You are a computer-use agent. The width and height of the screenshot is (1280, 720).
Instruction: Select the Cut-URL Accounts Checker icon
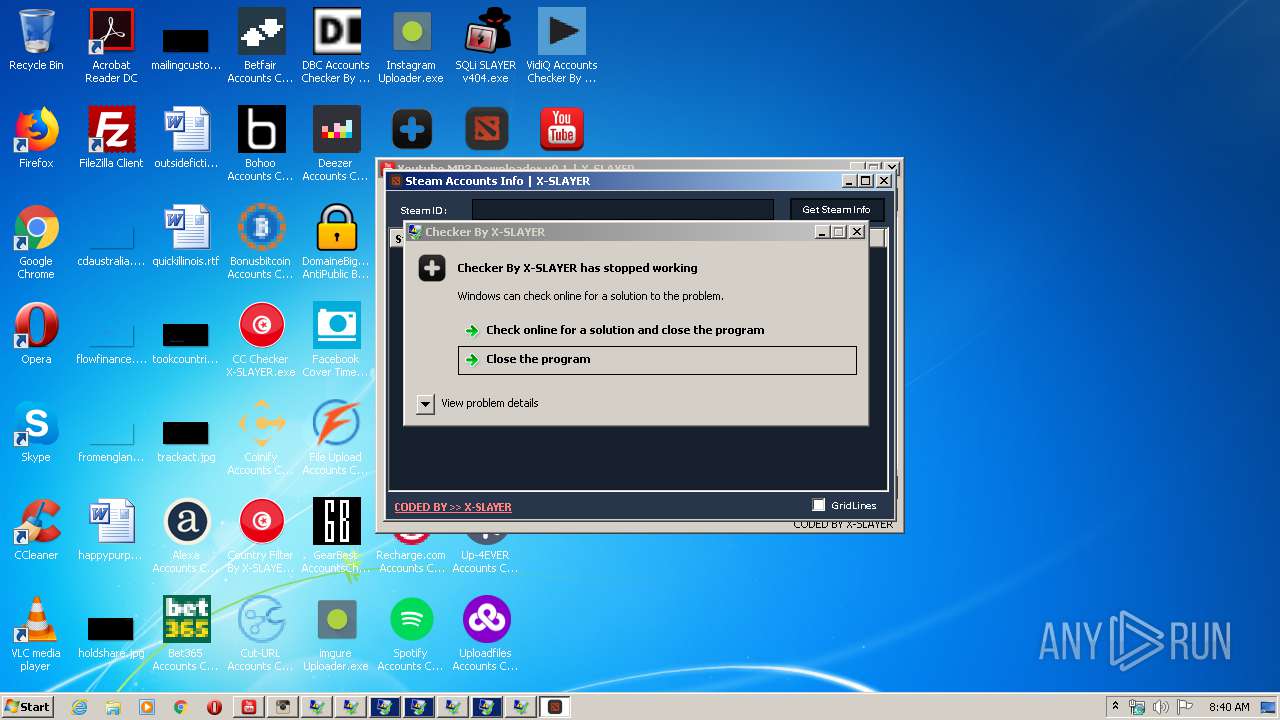(261, 633)
